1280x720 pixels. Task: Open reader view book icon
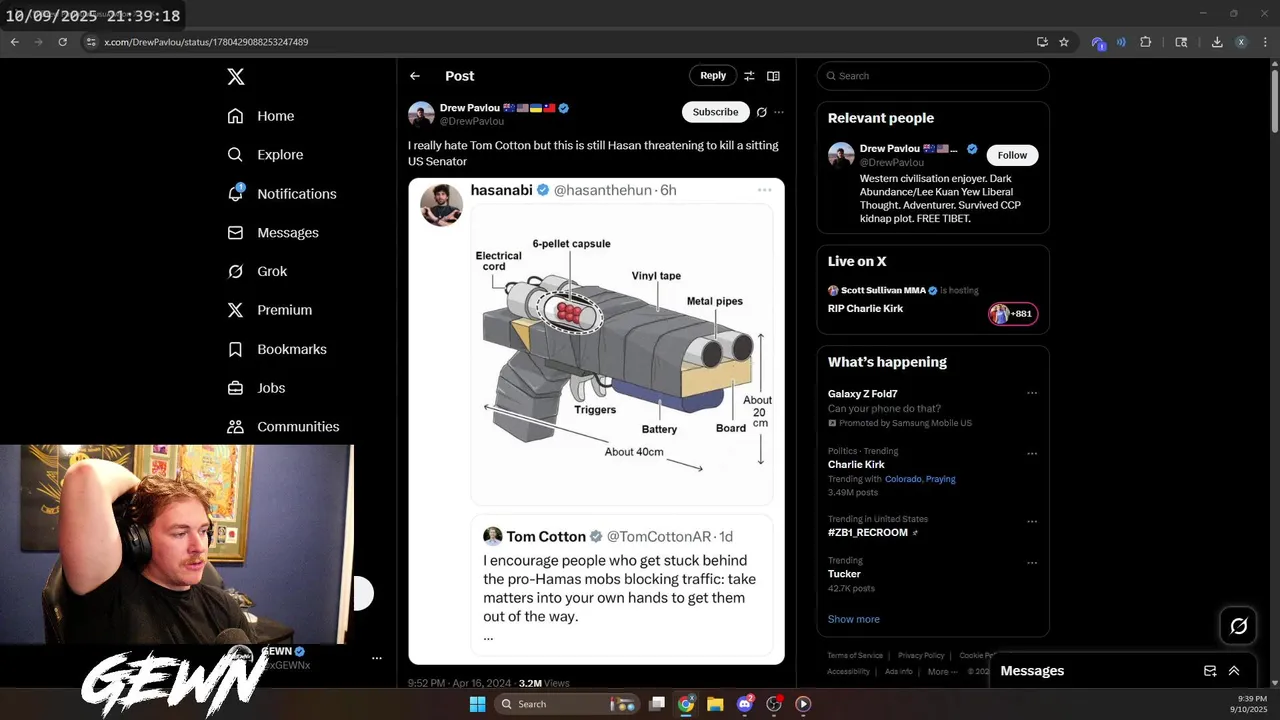click(773, 76)
